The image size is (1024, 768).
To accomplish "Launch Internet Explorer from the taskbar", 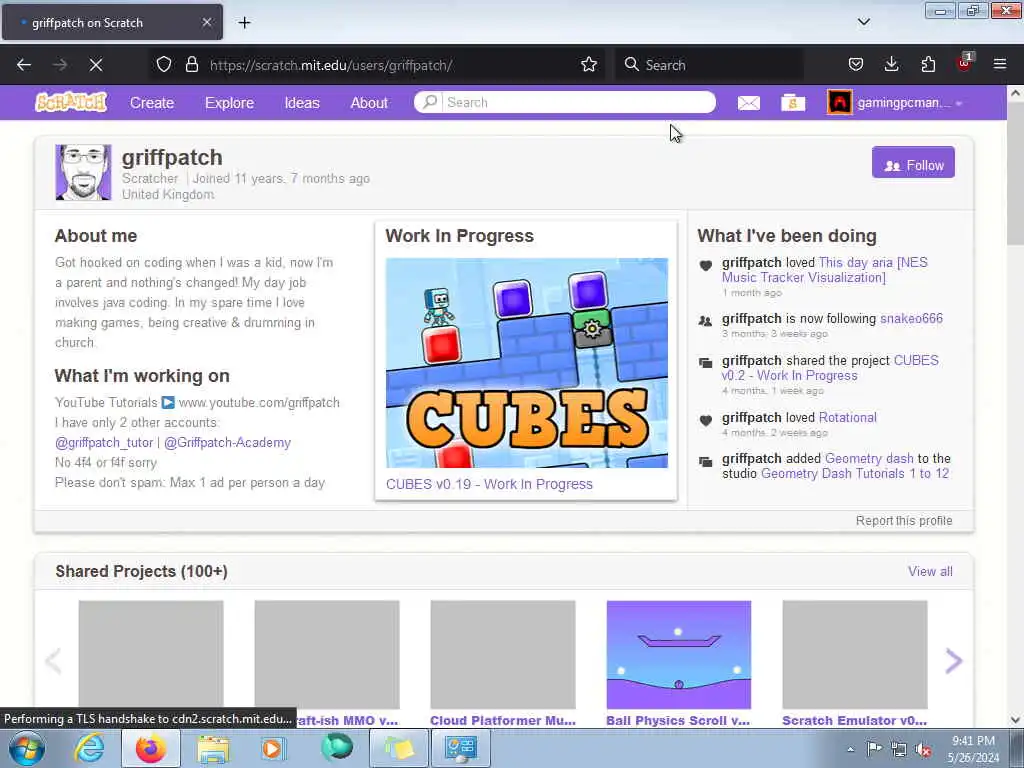I will (89, 748).
